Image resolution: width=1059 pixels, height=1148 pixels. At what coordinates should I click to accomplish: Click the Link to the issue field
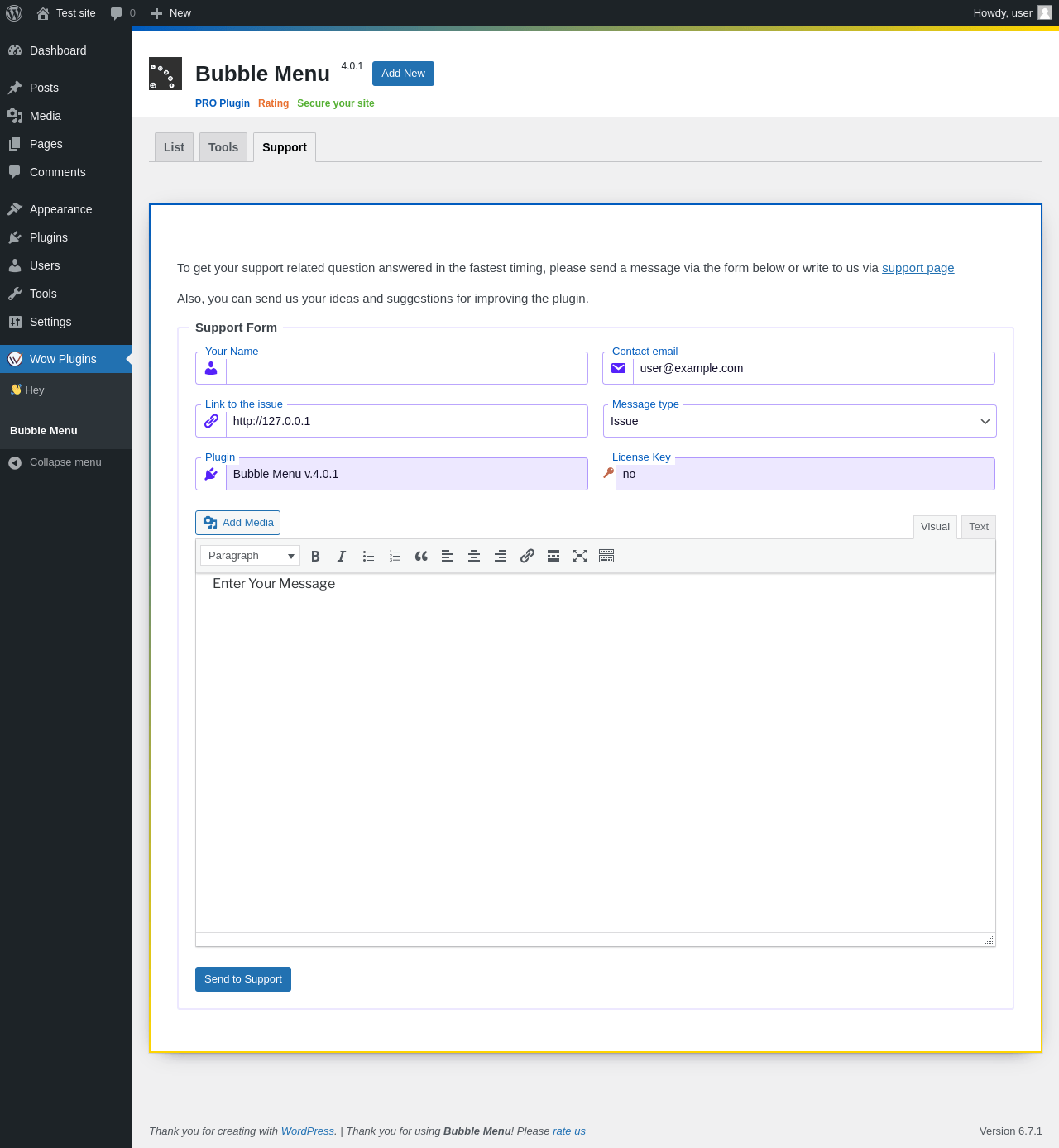pyautogui.click(x=406, y=421)
